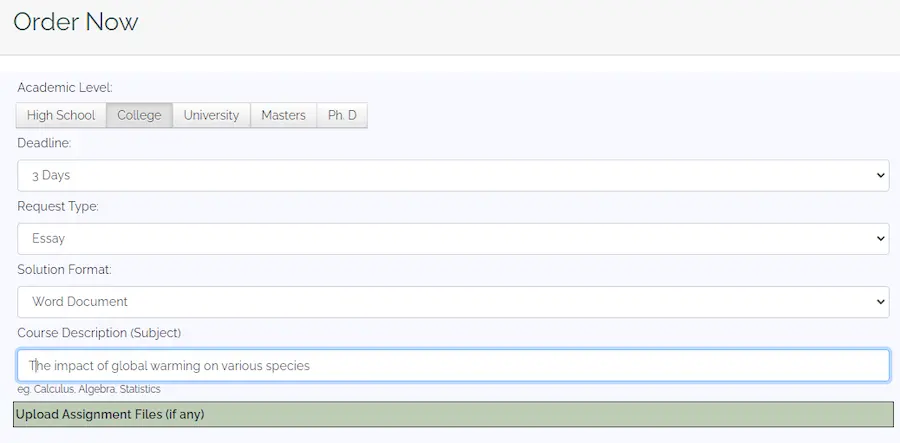Viewport: 900px width, 443px height.
Task: Open the Deadline dropdown showing 3 Days
Action: point(453,176)
